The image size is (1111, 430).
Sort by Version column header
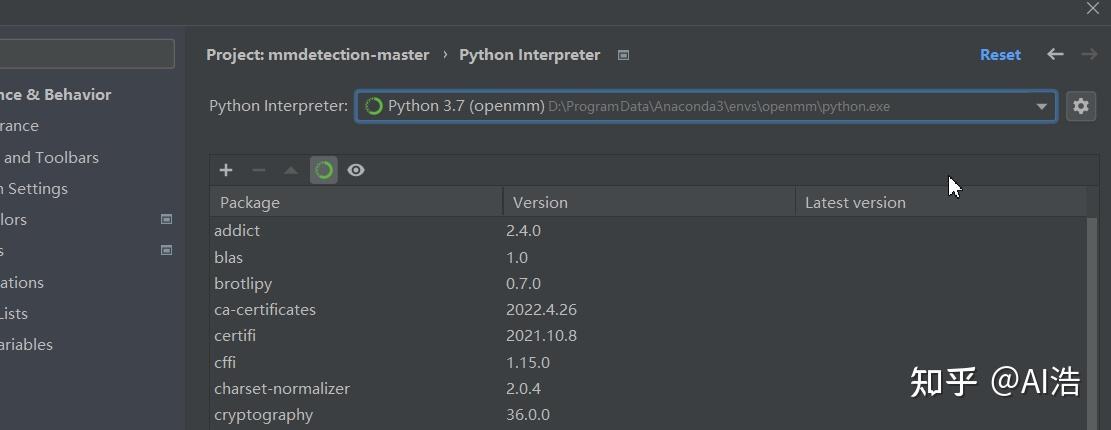pyautogui.click(x=648, y=202)
